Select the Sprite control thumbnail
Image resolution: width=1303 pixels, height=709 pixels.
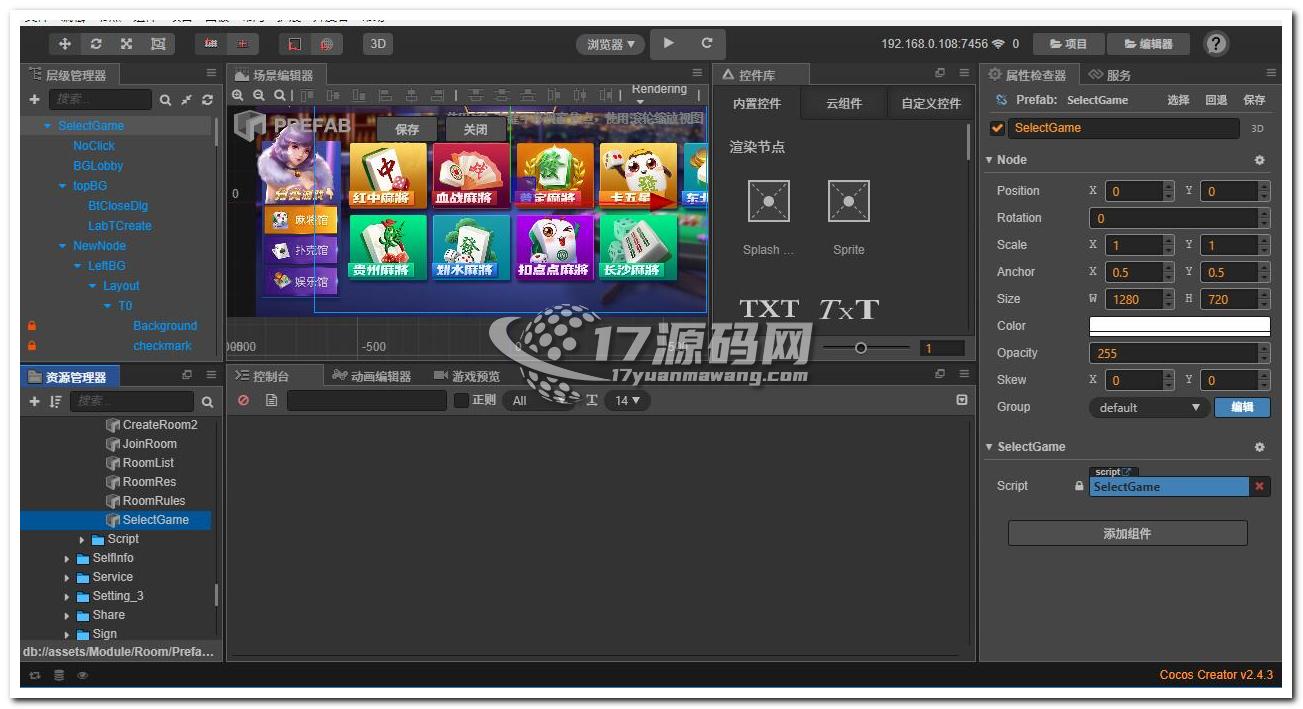[x=848, y=202]
